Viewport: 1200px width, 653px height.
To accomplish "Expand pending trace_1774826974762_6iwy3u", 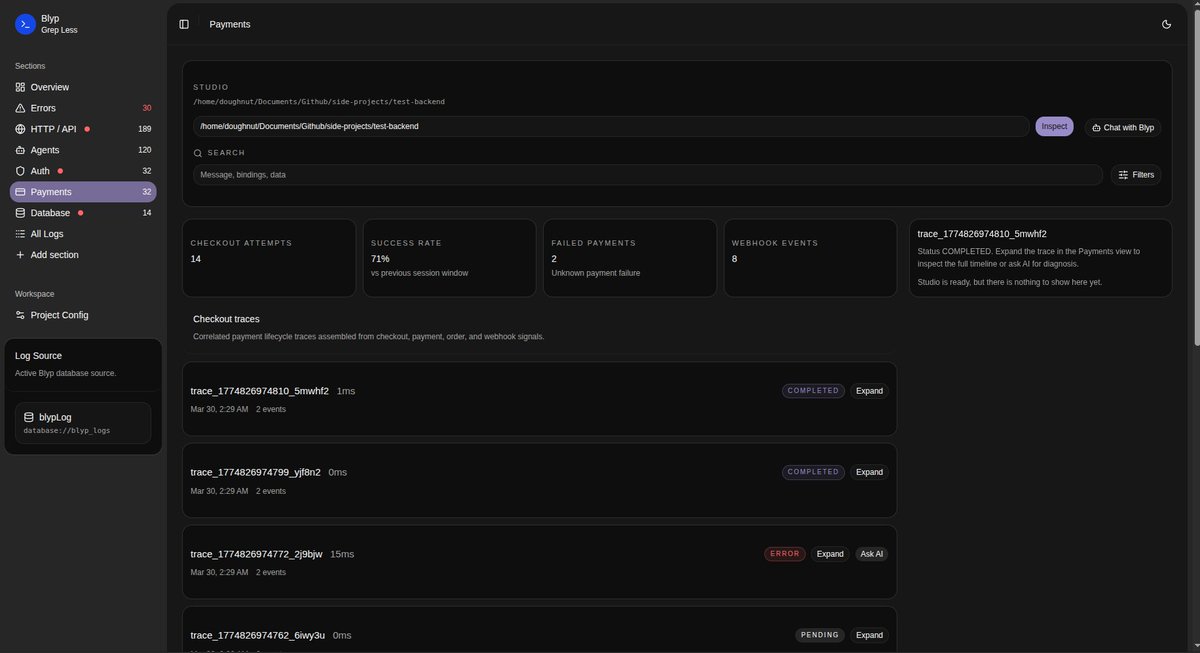I will tap(869, 635).
